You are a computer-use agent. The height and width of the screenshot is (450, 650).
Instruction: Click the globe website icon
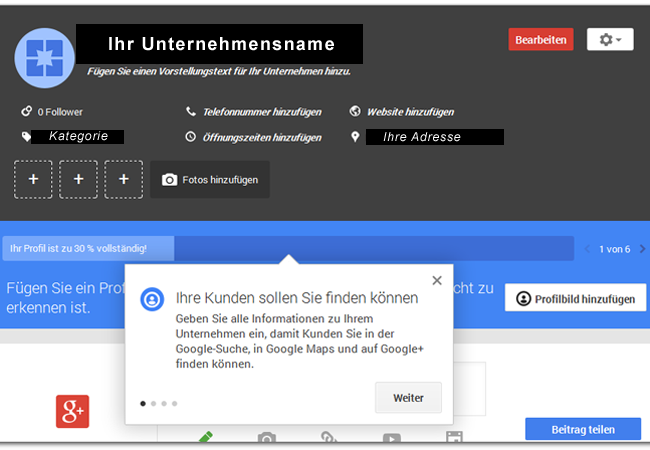[x=355, y=111]
